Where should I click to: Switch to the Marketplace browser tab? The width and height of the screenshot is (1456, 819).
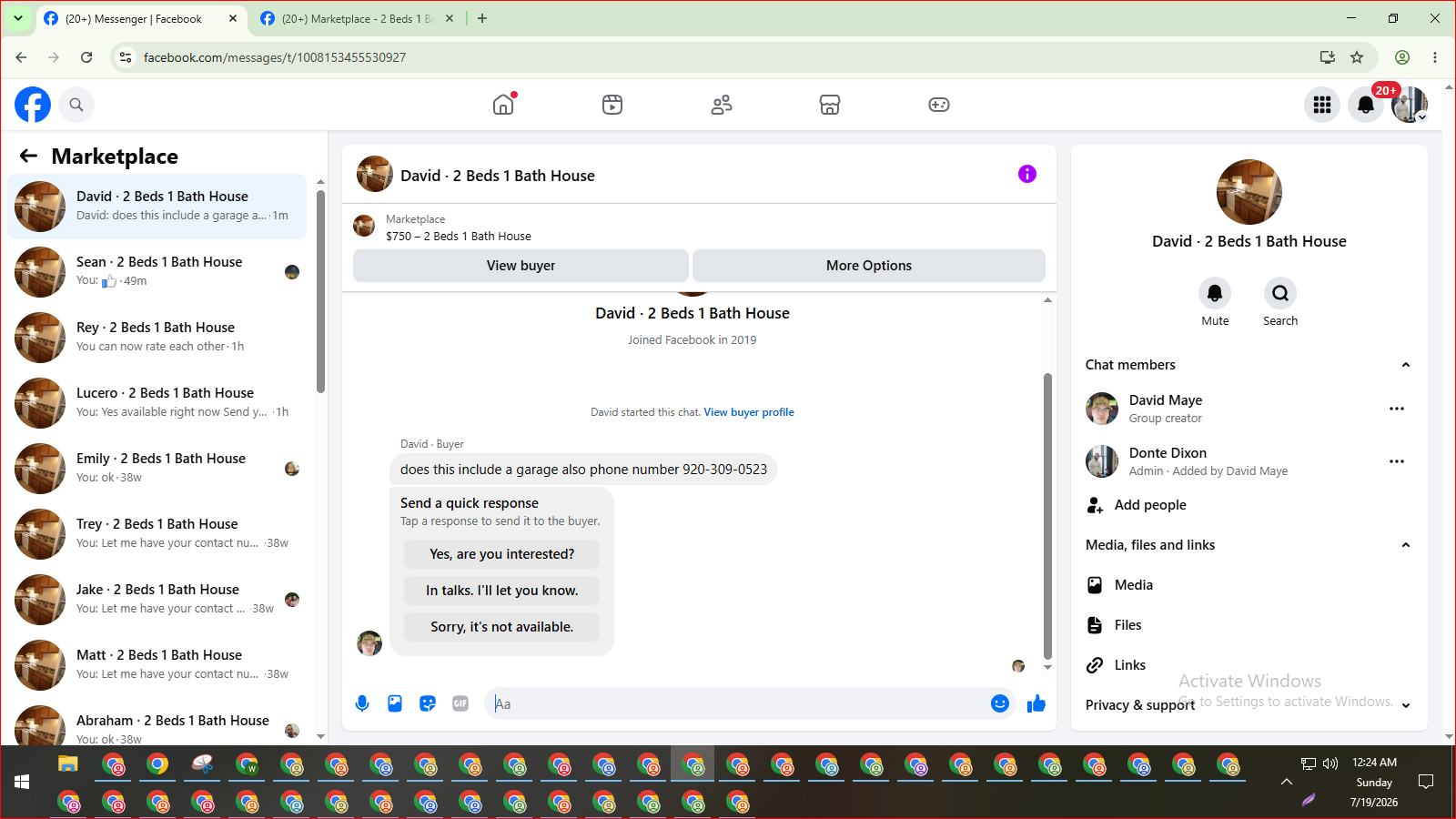[357, 18]
